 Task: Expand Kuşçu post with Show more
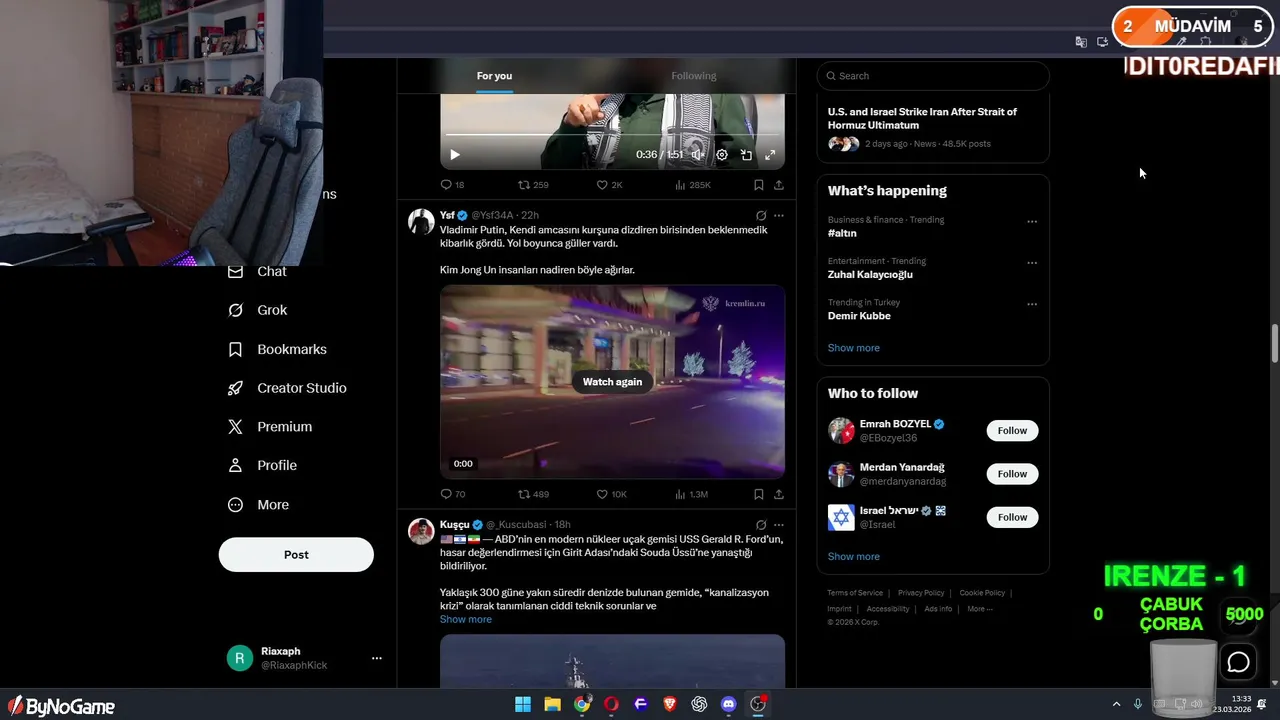point(465,619)
